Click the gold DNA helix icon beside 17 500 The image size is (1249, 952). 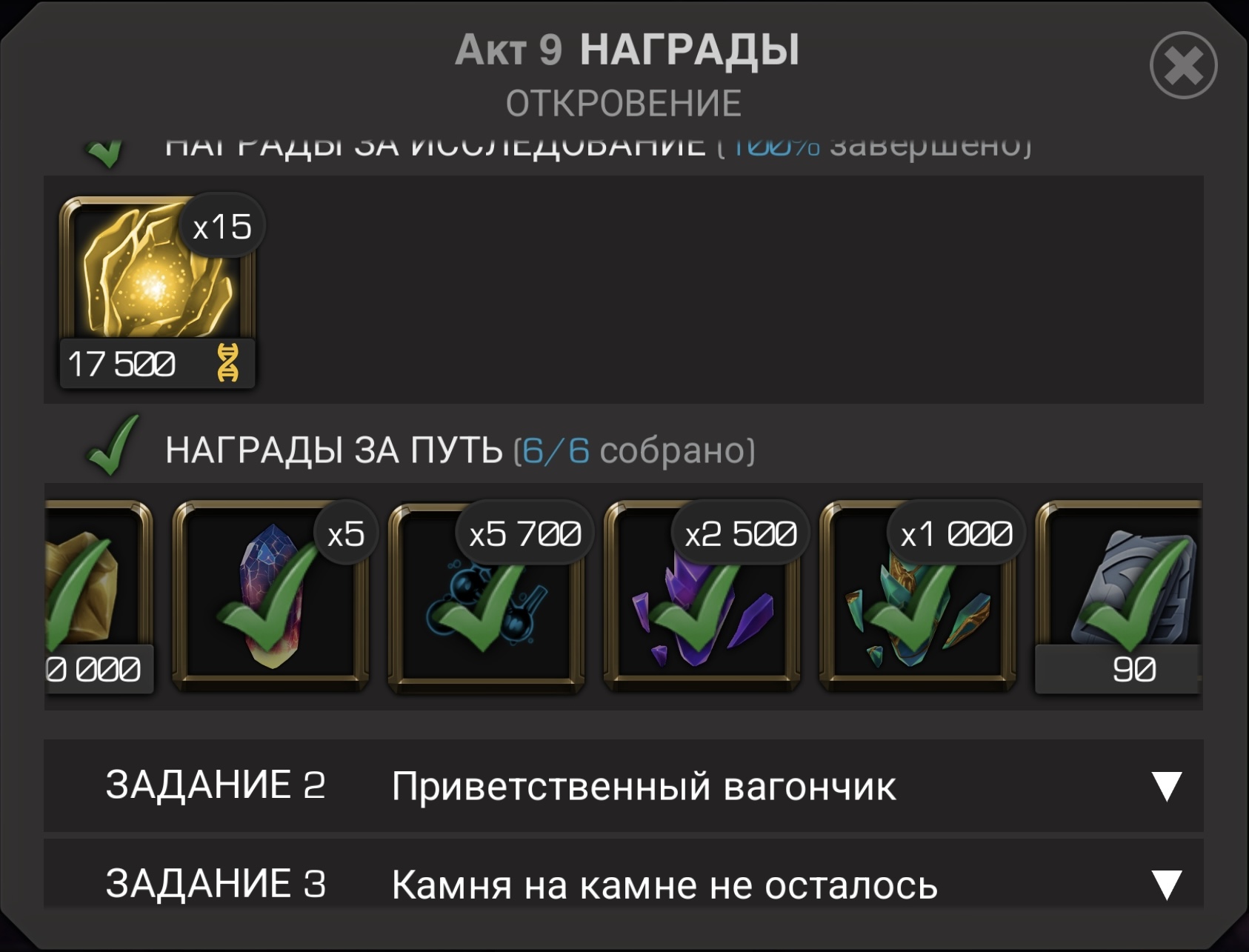click(227, 363)
